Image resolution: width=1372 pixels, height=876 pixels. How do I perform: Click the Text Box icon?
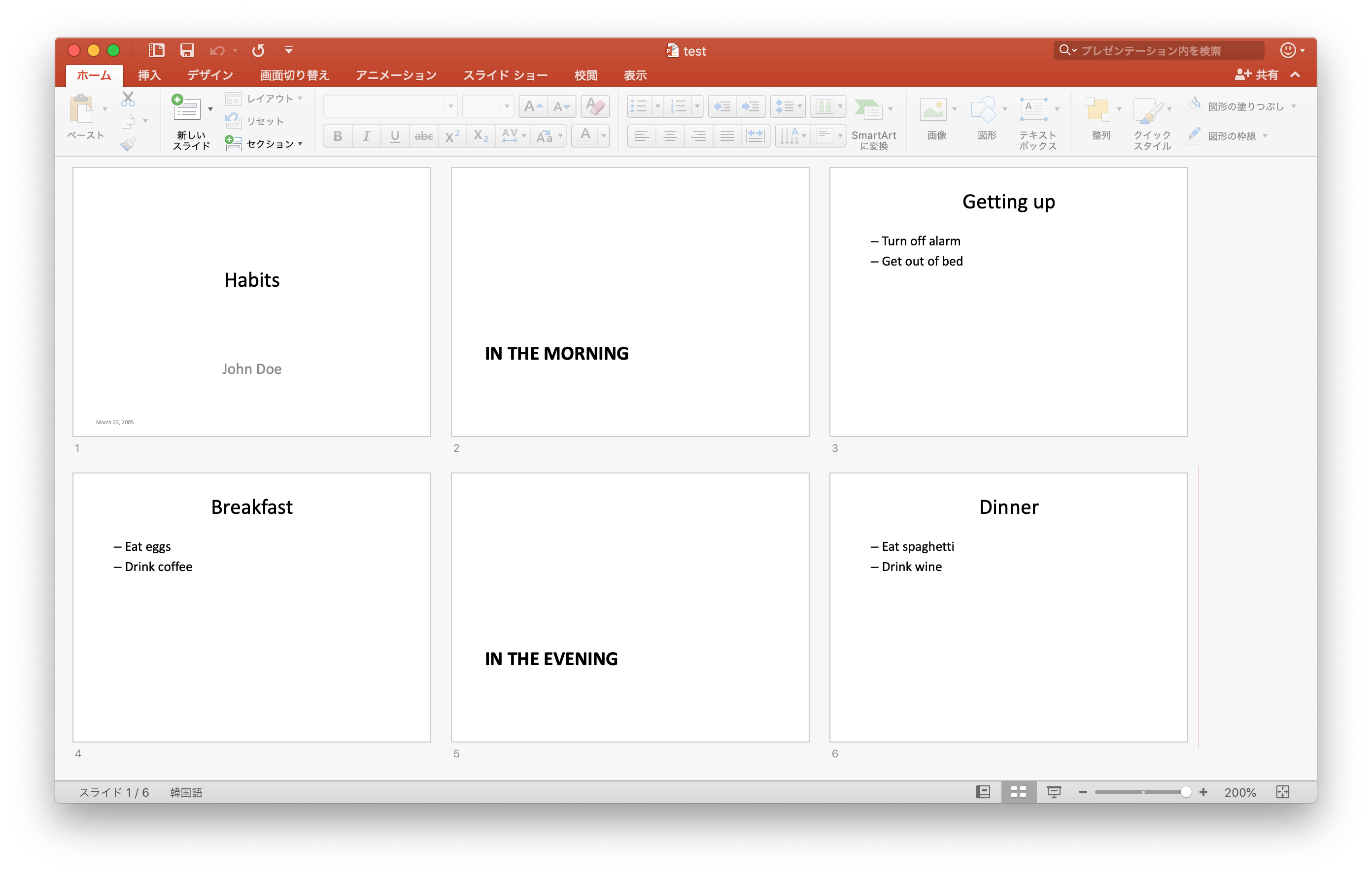tap(1033, 110)
